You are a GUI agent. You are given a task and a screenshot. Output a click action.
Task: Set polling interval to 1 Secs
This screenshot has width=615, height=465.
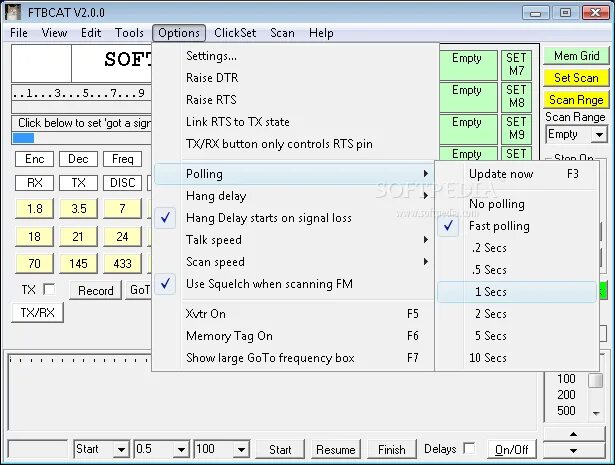point(517,292)
